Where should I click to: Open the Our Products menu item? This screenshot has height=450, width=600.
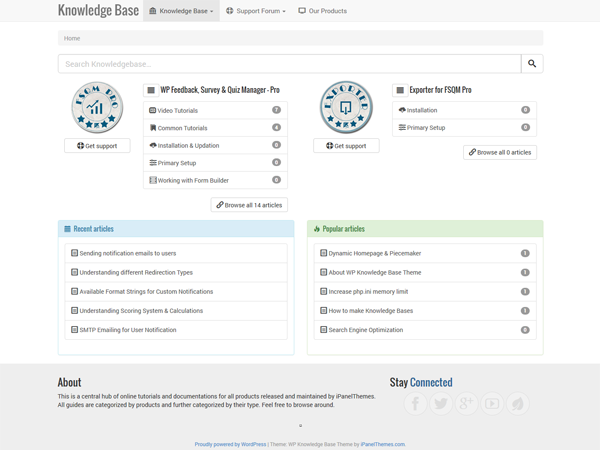(x=323, y=11)
